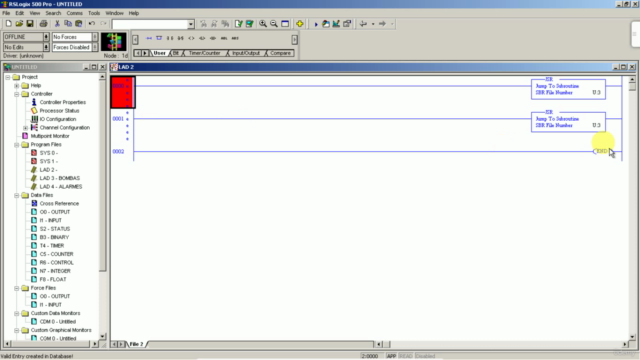Open the Forces Disabled dropdown
The width and height of the screenshot is (640, 360).
tap(95, 47)
